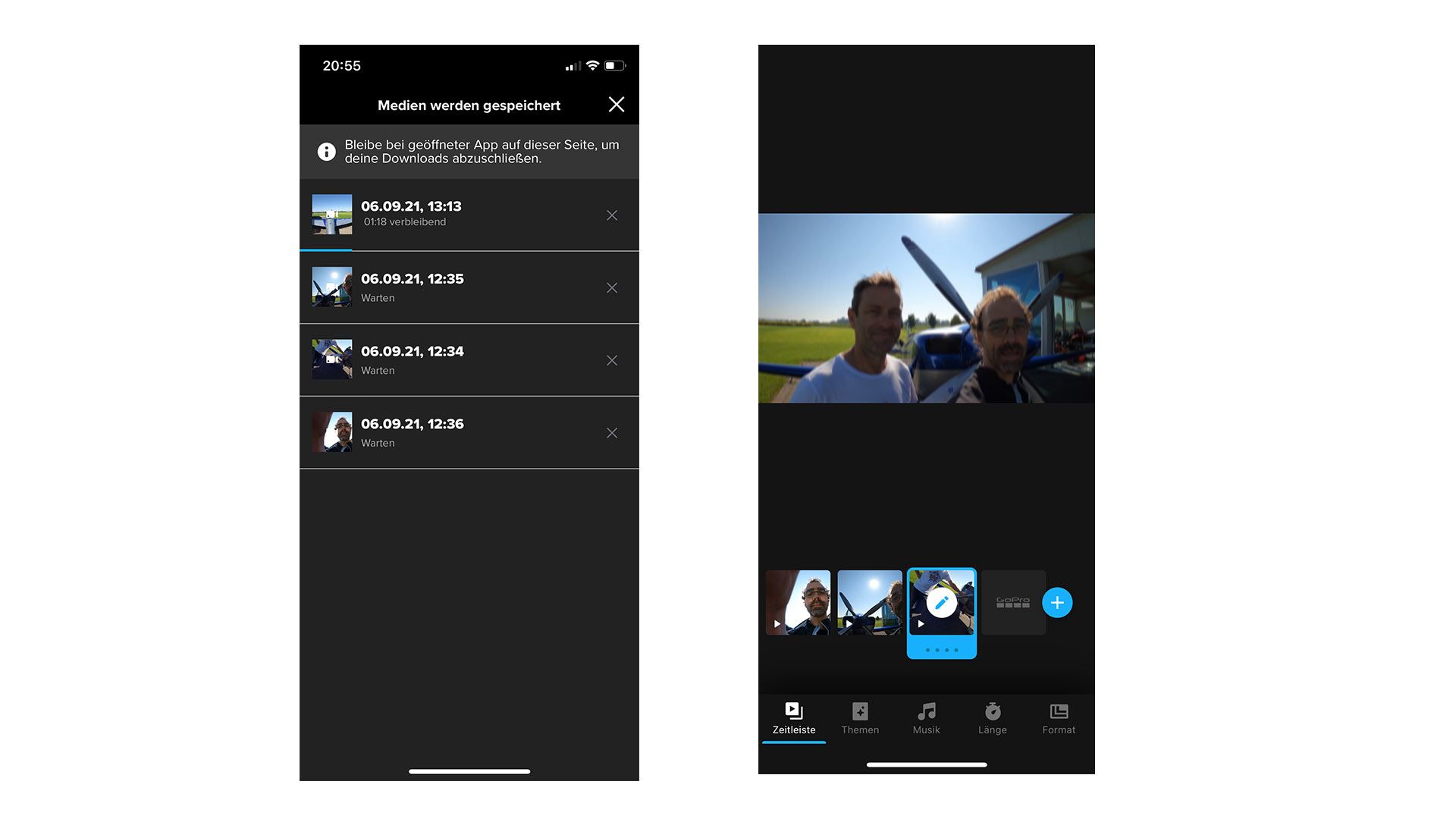Cancel waiting 06.09.21, 12:36 download
The width and height of the screenshot is (1456, 819).
click(x=611, y=433)
